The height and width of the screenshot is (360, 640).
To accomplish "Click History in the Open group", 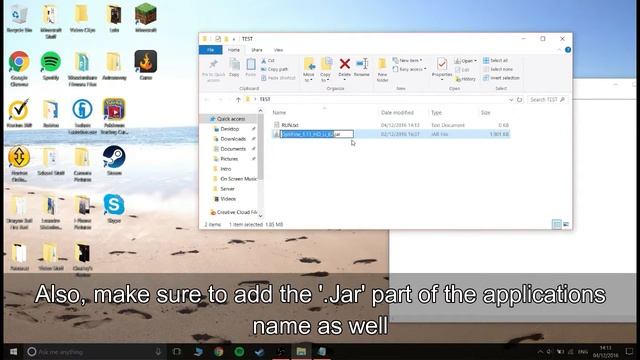I will pyautogui.click(x=465, y=79).
